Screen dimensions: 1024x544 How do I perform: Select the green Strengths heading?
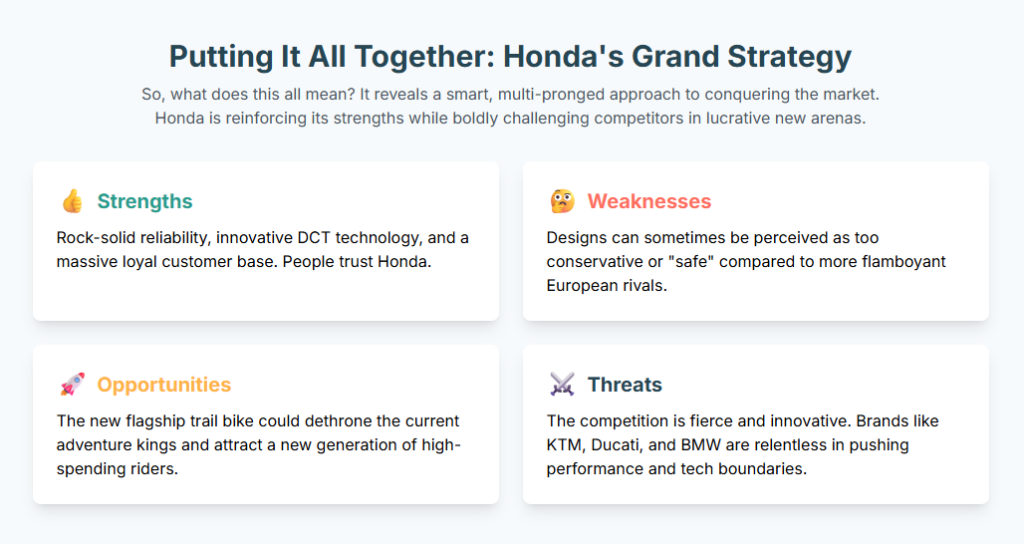pos(145,201)
